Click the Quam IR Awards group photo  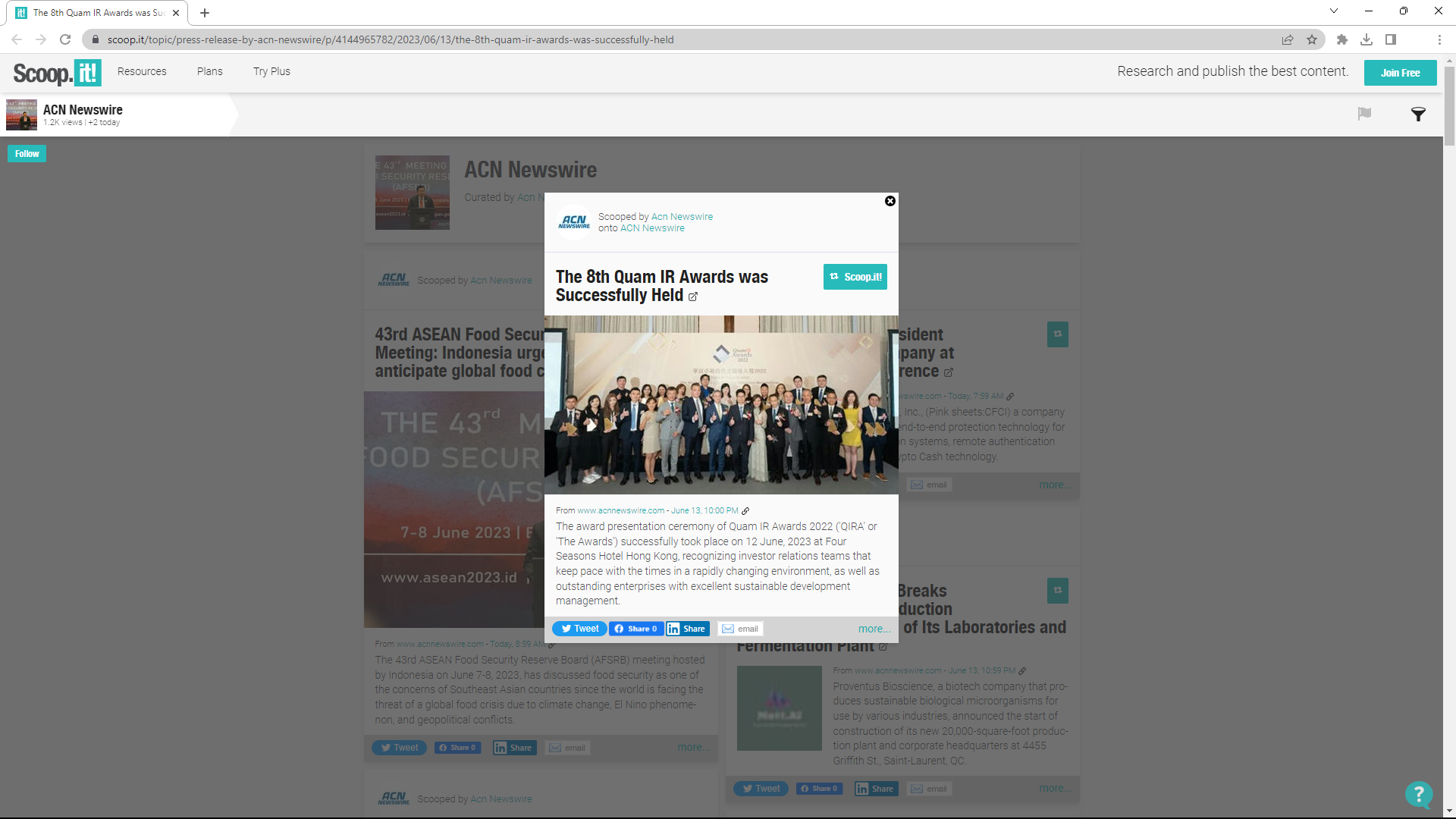pyautogui.click(x=721, y=405)
